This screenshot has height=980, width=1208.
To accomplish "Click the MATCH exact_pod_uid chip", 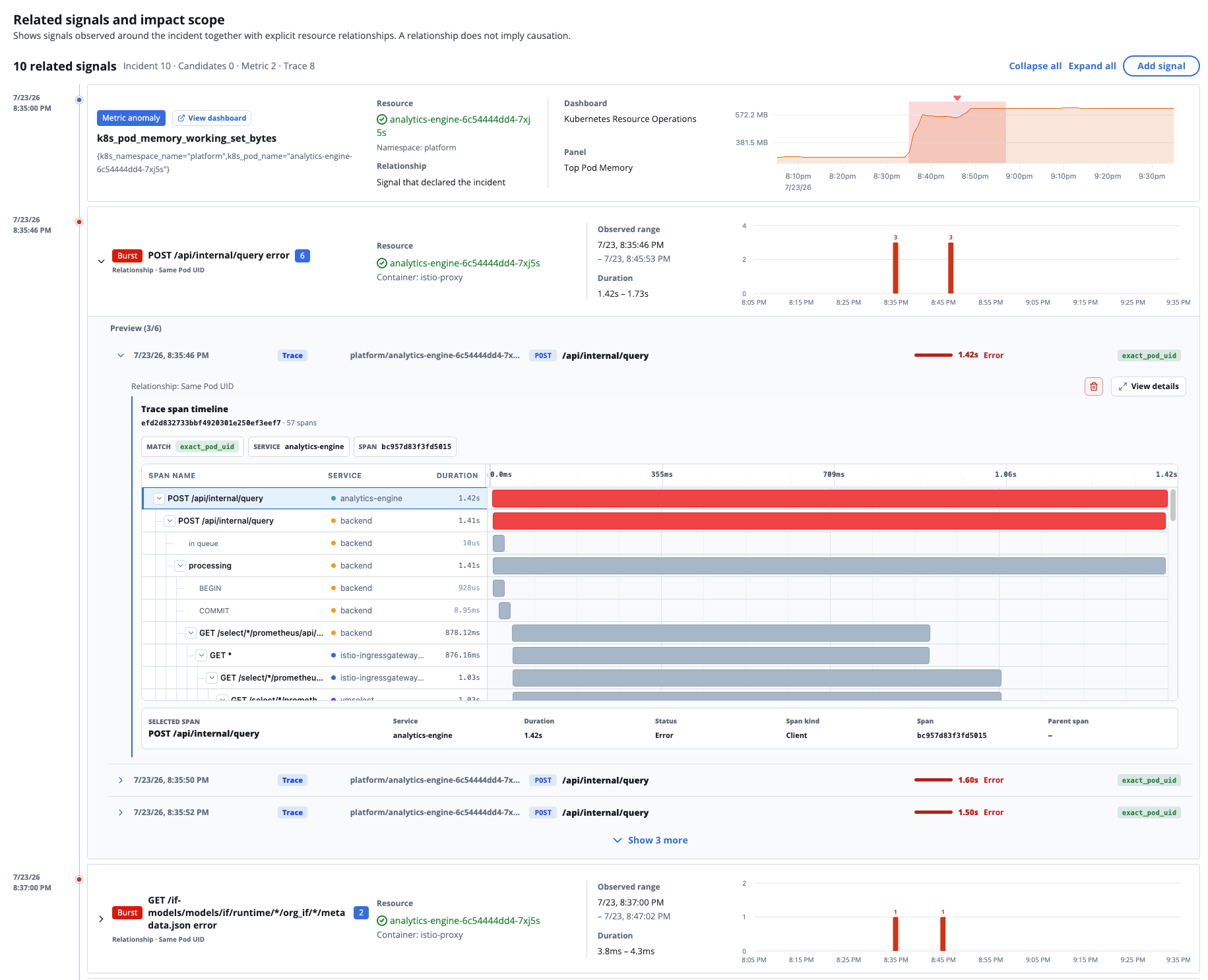I will click(193, 446).
